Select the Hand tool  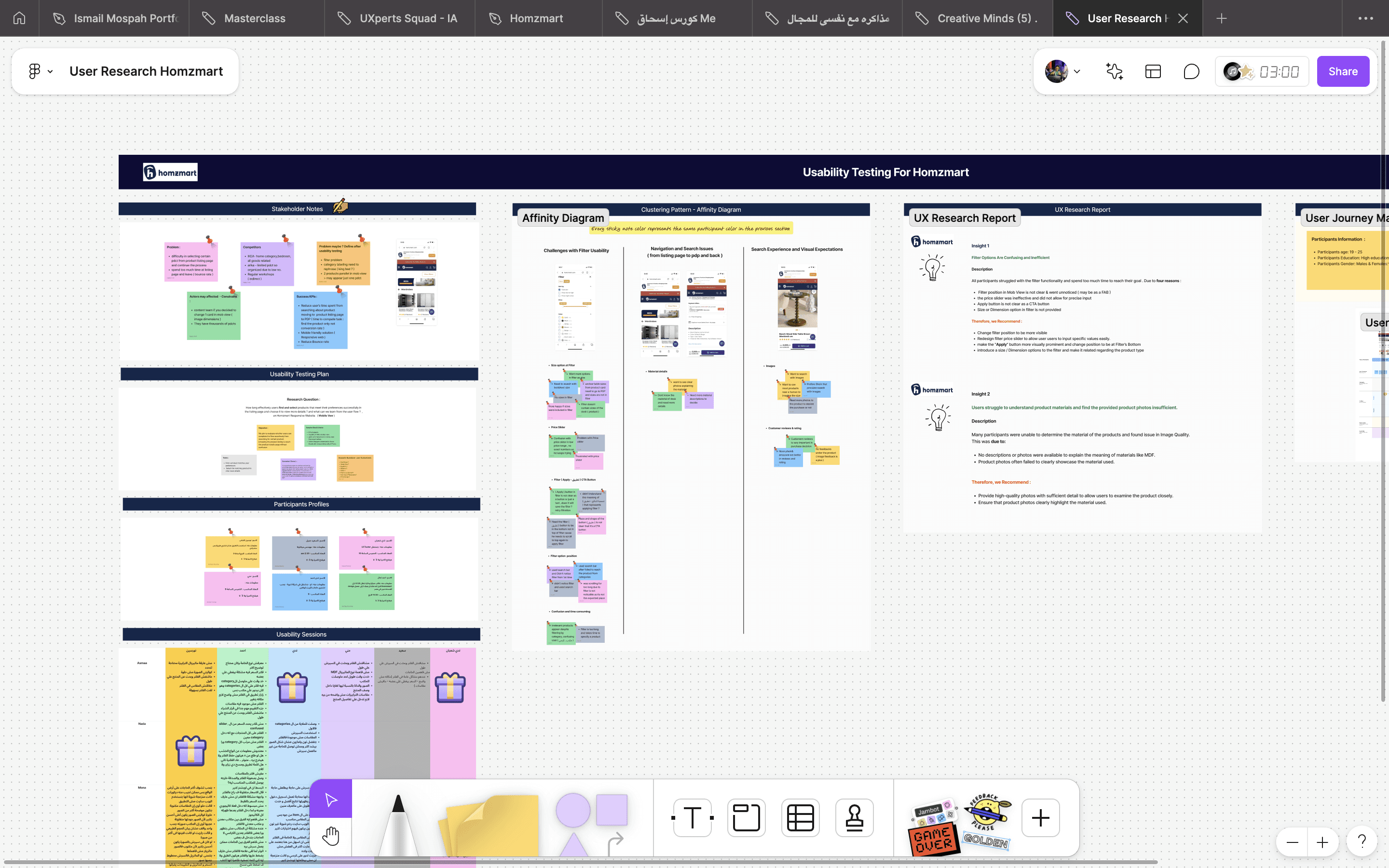330,837
